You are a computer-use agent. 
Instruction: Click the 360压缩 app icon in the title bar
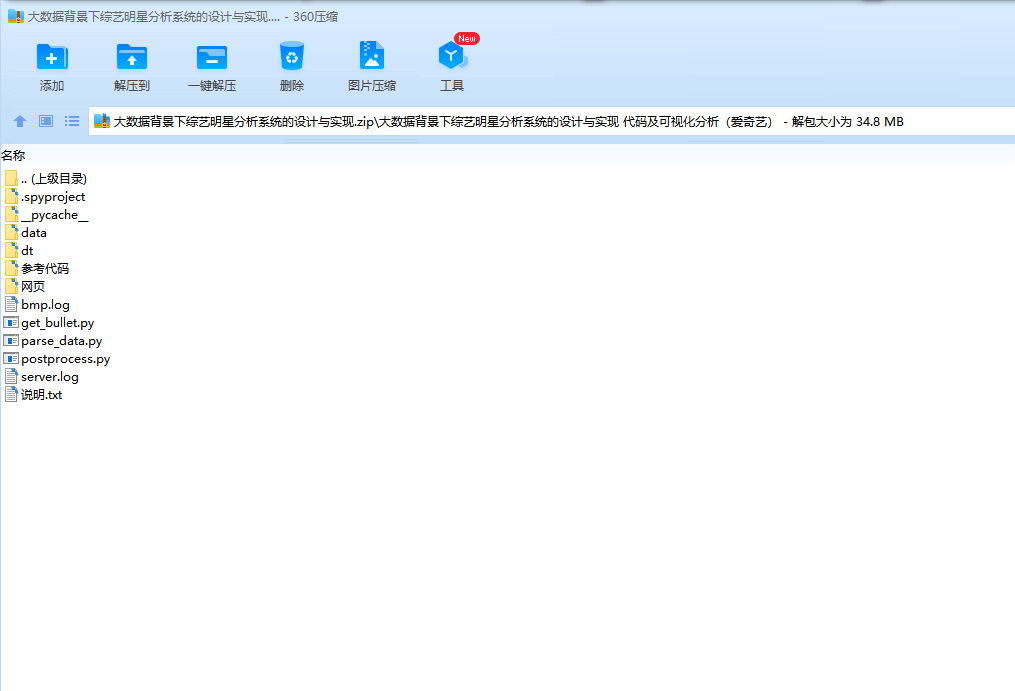[x=16, y=16]
